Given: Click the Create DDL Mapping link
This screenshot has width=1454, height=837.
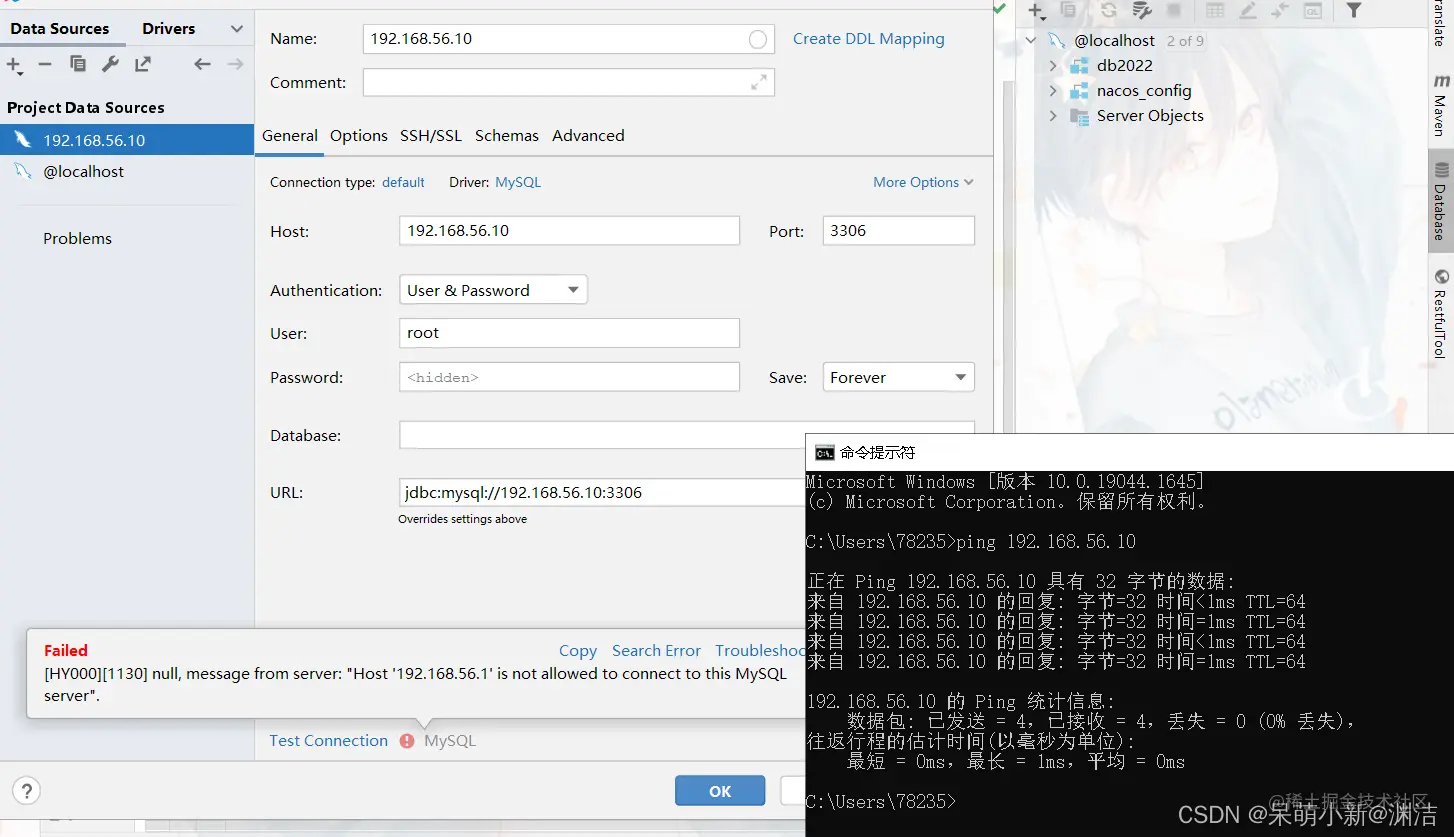Looking at the screenshot, I should [868, 38].
